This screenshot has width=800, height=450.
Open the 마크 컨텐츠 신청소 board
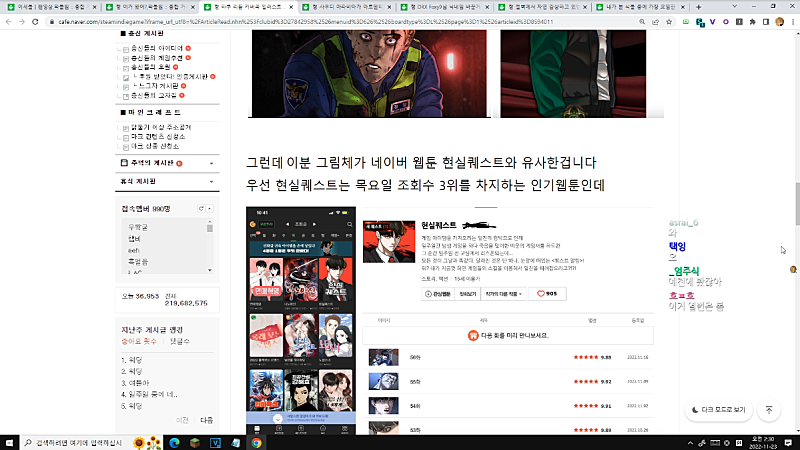point(158,137)
